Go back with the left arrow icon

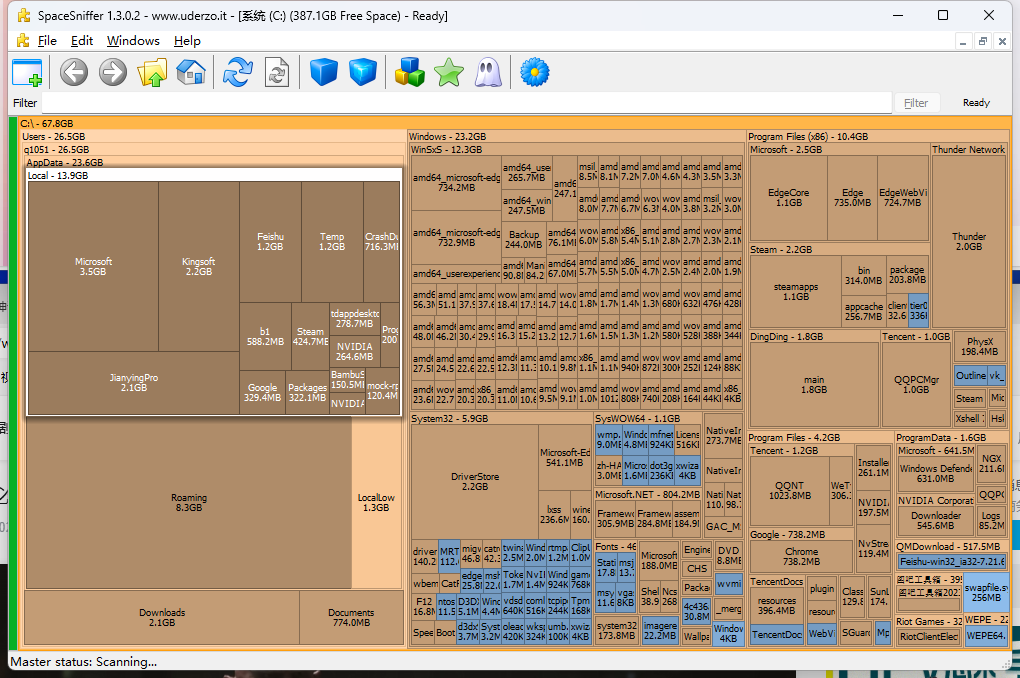(74, 72)
